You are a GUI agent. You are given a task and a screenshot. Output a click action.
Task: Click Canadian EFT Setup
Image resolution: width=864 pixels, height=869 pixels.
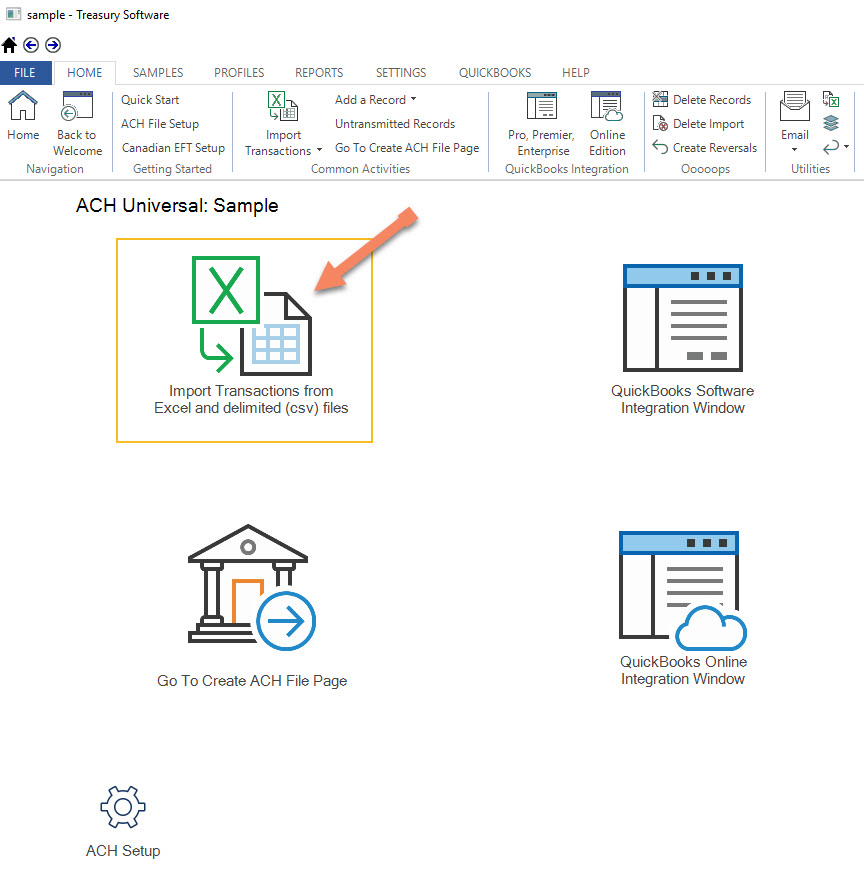click(173, 147)
